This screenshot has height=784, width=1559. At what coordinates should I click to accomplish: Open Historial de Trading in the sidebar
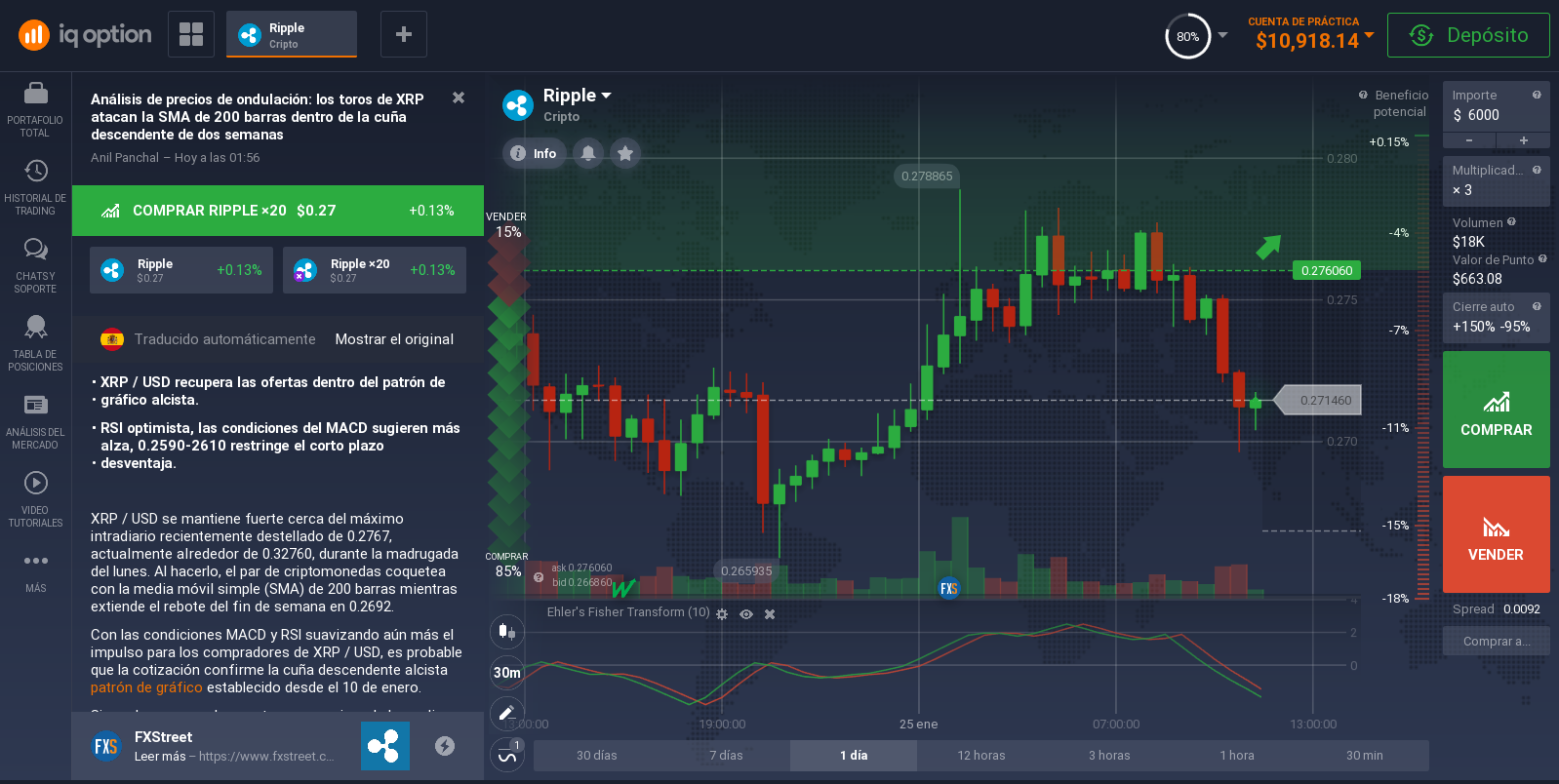[35, 188]
